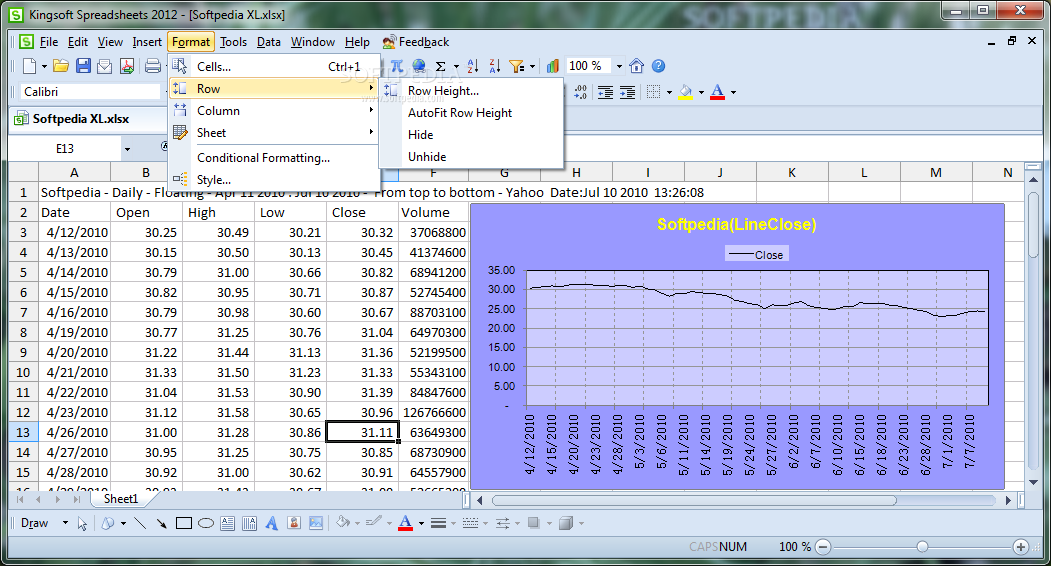Image resolution: width=1051 pixels, height=566 pixels.
Task: Choose Cells... from the Format menu
Action: pyautogui.click(x=274, y=66)
